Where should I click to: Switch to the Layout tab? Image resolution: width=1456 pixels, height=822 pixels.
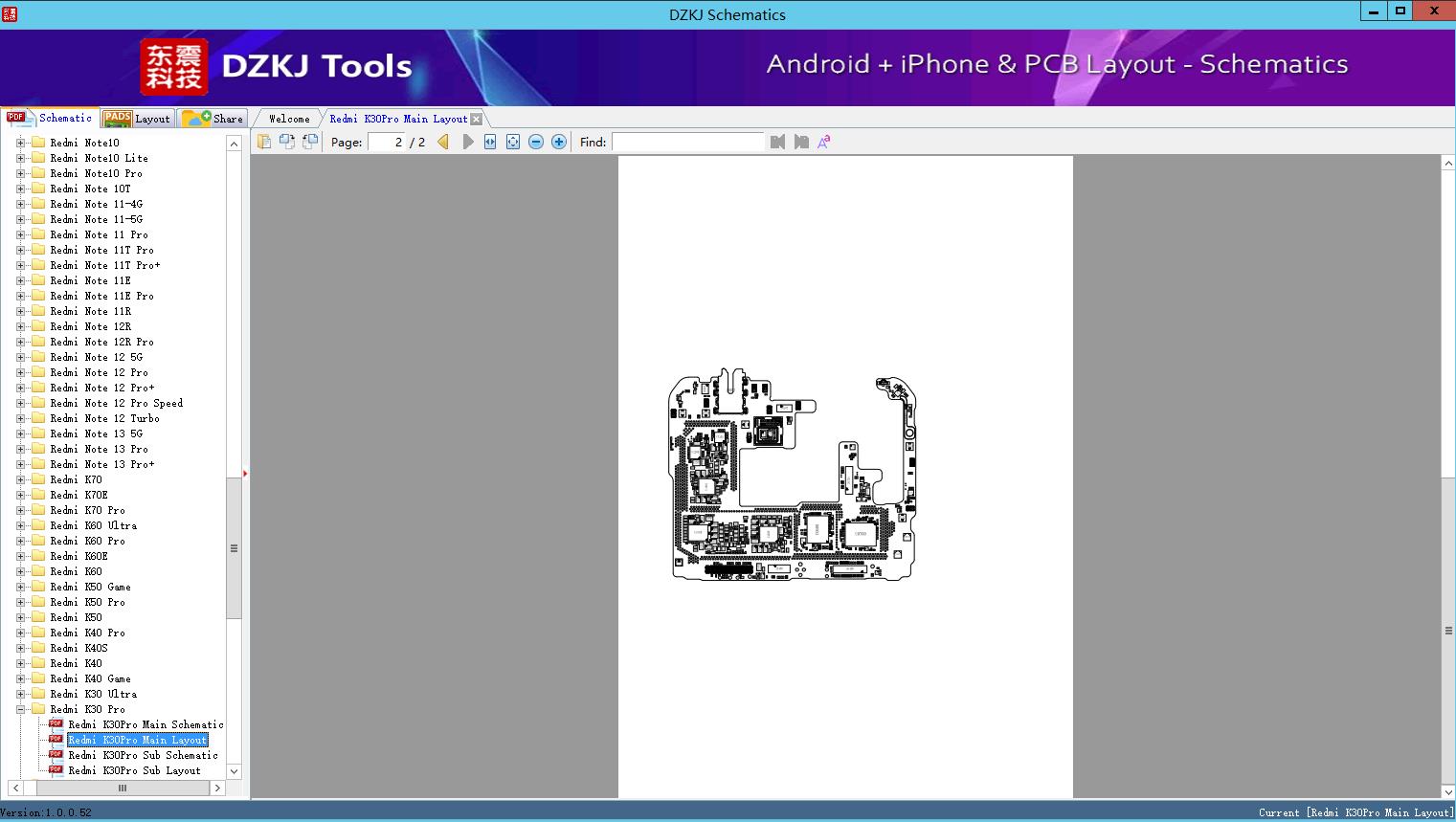pyautogui.click(x=137, y=119)
